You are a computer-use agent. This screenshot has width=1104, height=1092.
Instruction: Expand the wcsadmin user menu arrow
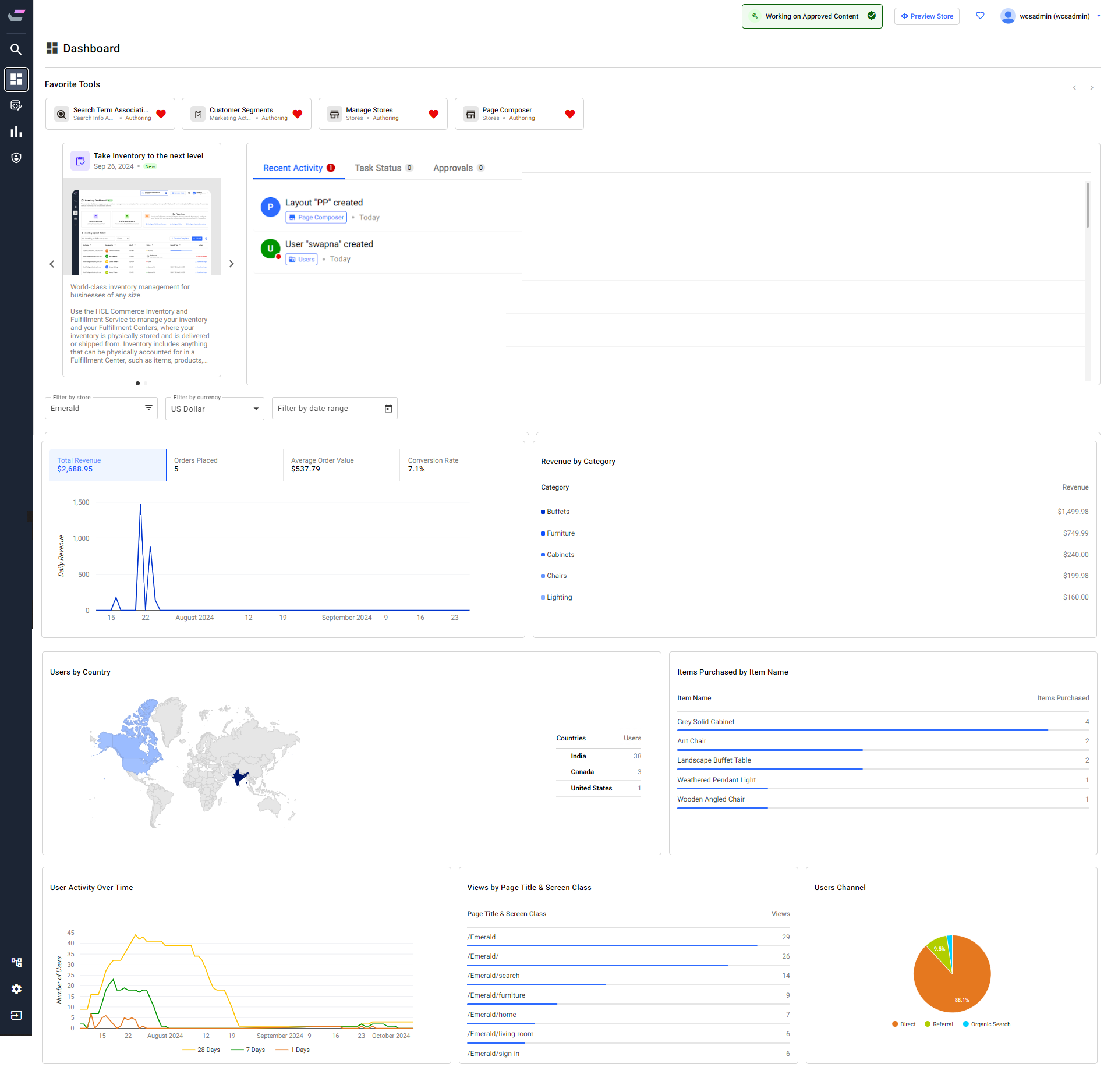(x=1099, y=16)
